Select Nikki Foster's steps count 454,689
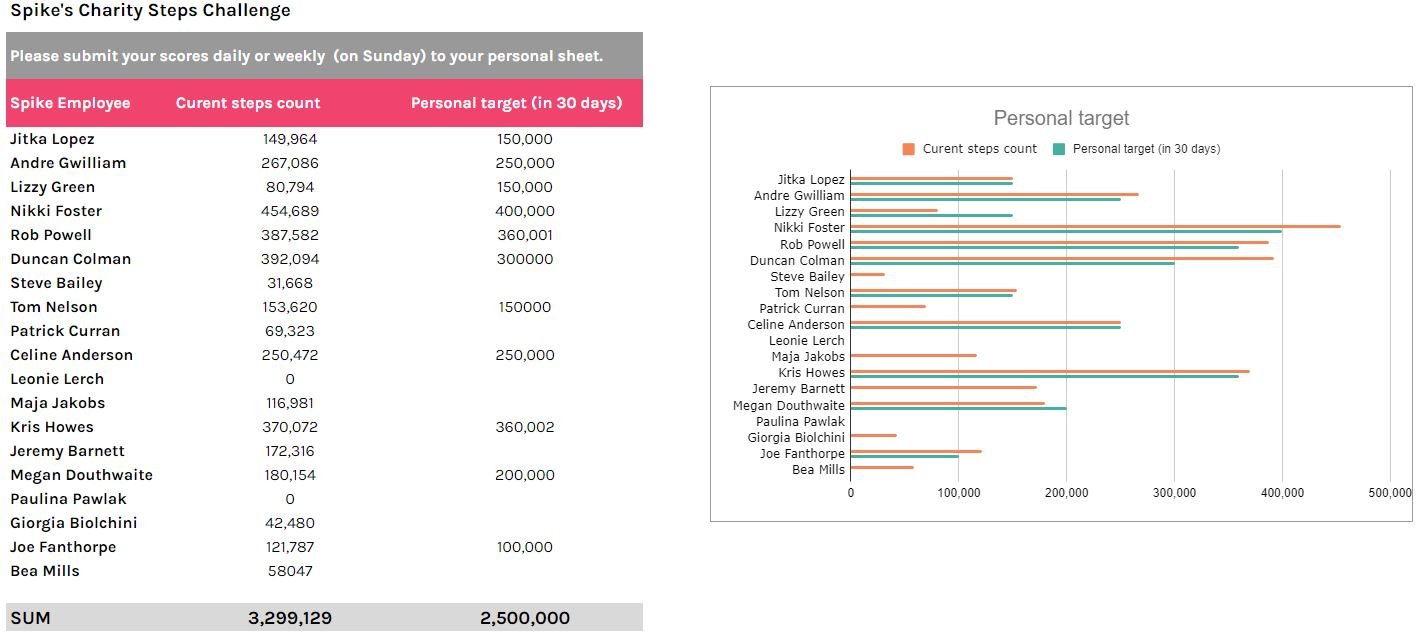 tap(290, 211)
